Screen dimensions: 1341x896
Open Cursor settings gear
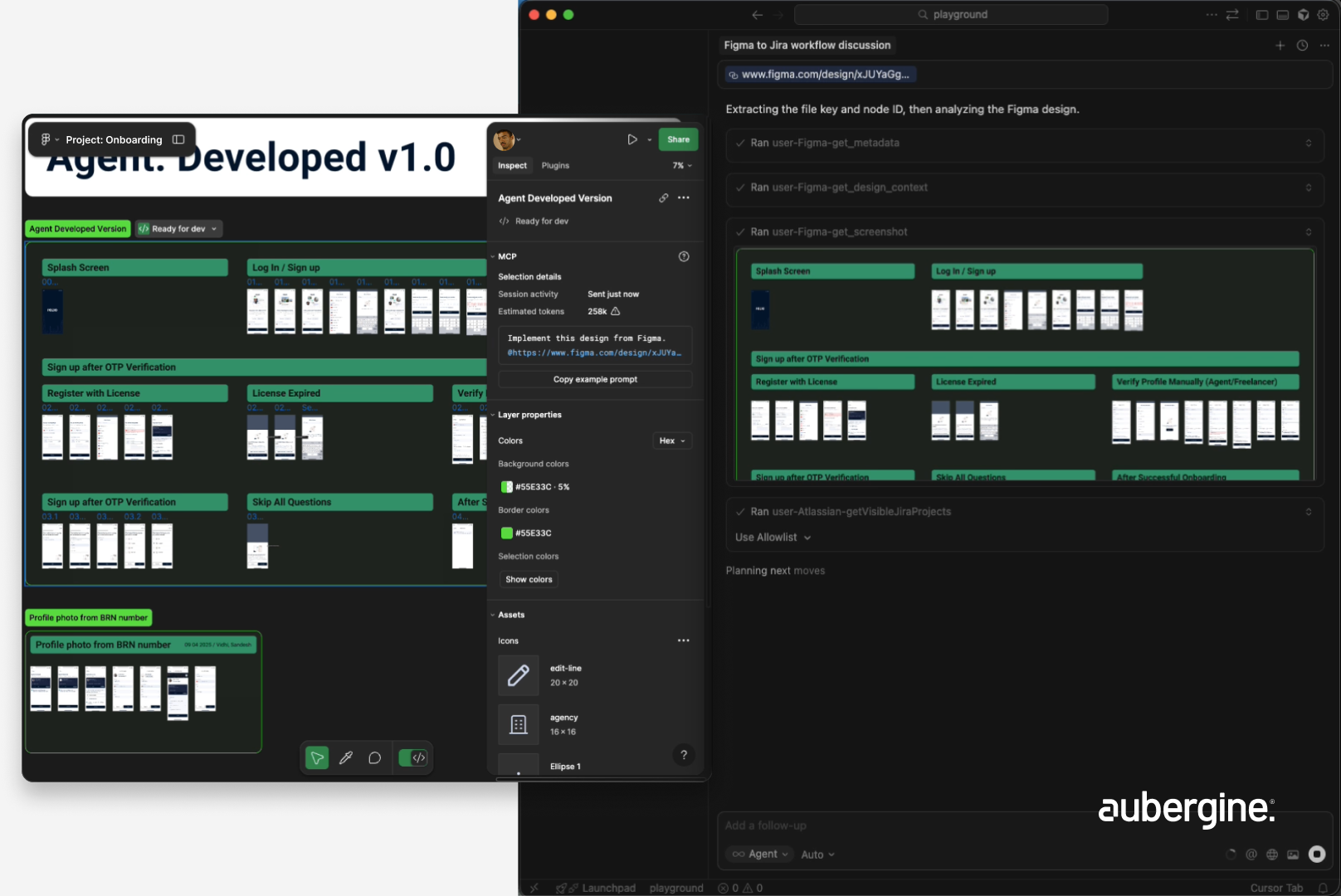click(1324, 15)
